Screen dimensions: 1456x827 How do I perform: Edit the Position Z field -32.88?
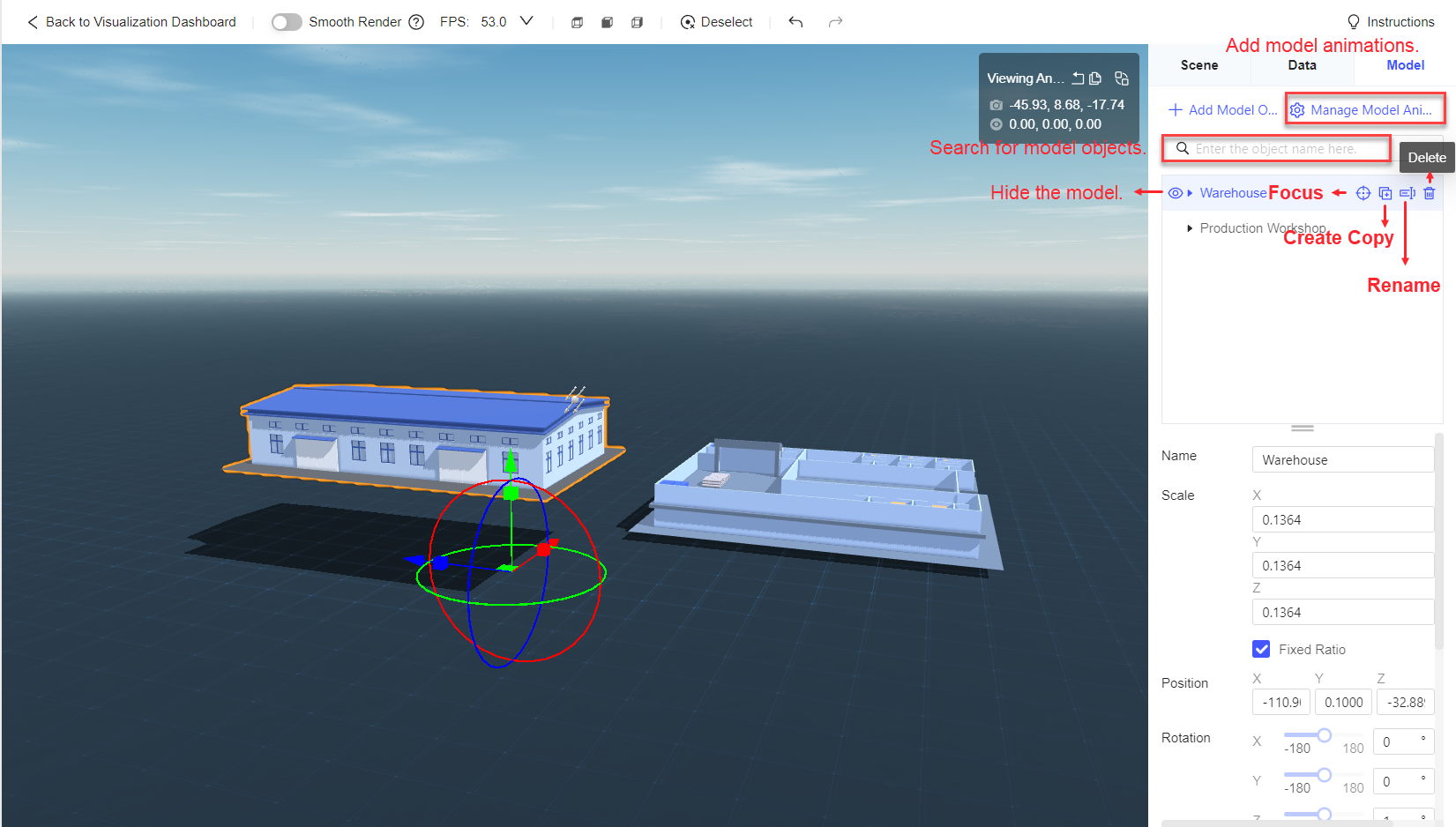point(1406,703)
